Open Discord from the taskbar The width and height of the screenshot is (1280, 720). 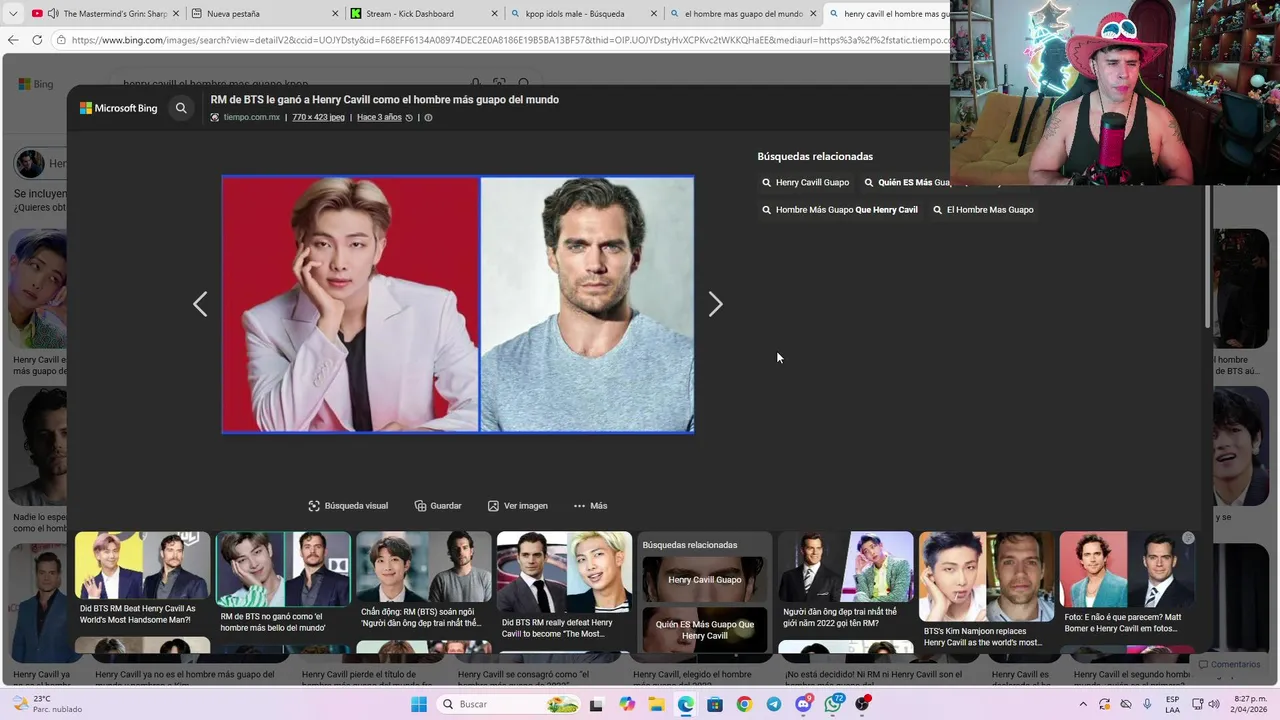click(803, 704)
